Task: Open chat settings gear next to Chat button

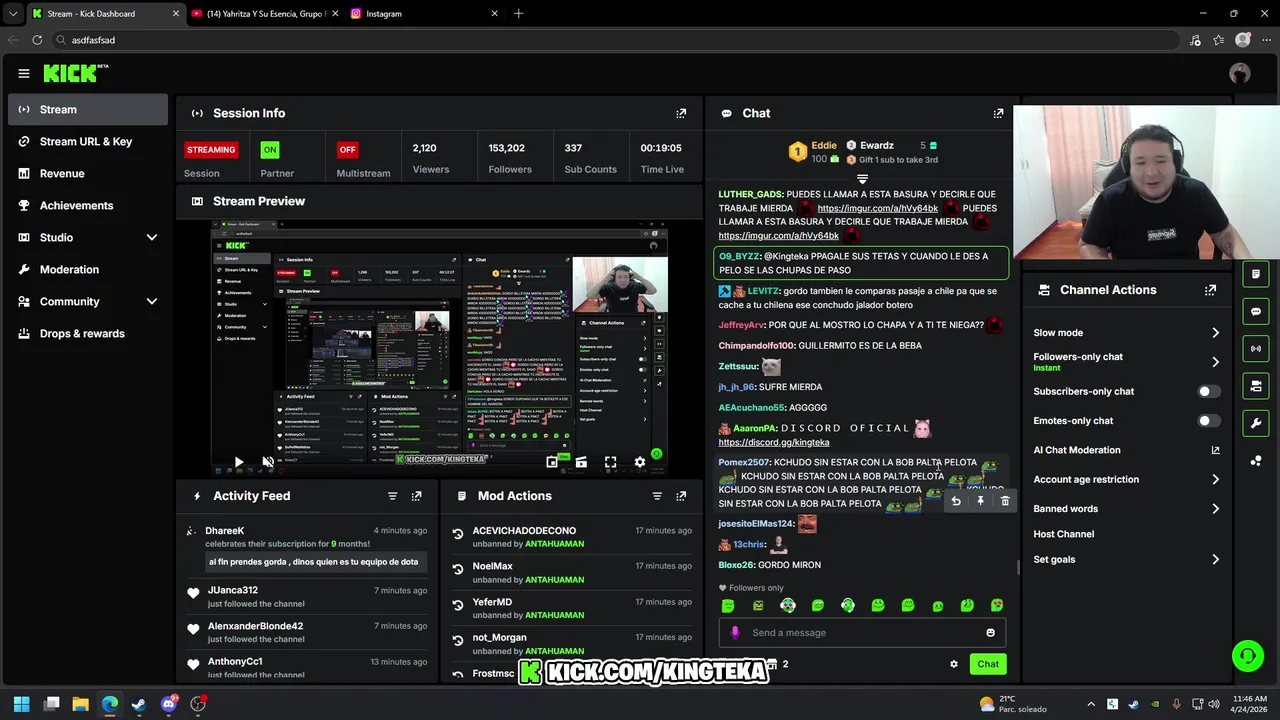Action: 954,664
